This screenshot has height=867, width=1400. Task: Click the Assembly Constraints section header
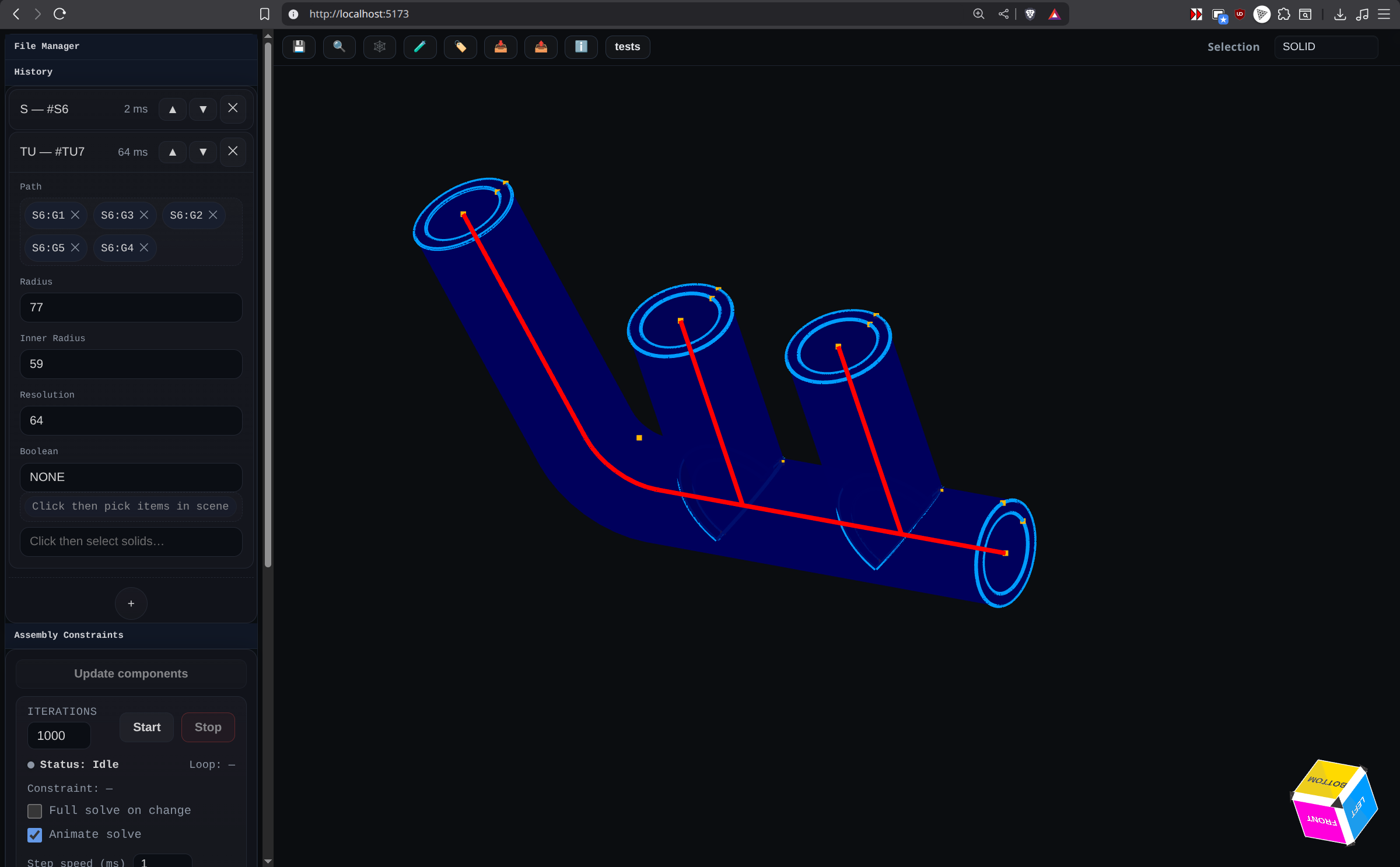pyautogui.click(x=69, y=635)
